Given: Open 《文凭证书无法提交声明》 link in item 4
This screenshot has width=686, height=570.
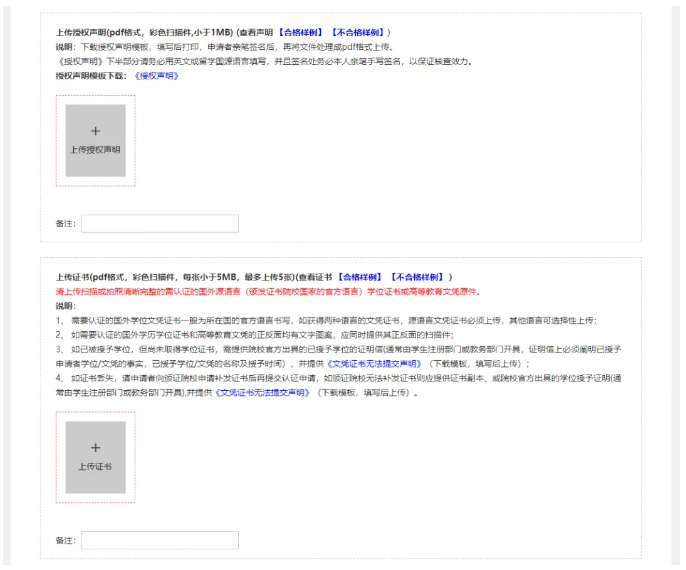Looking at the screenshot, I should click(x=262, y=392).
